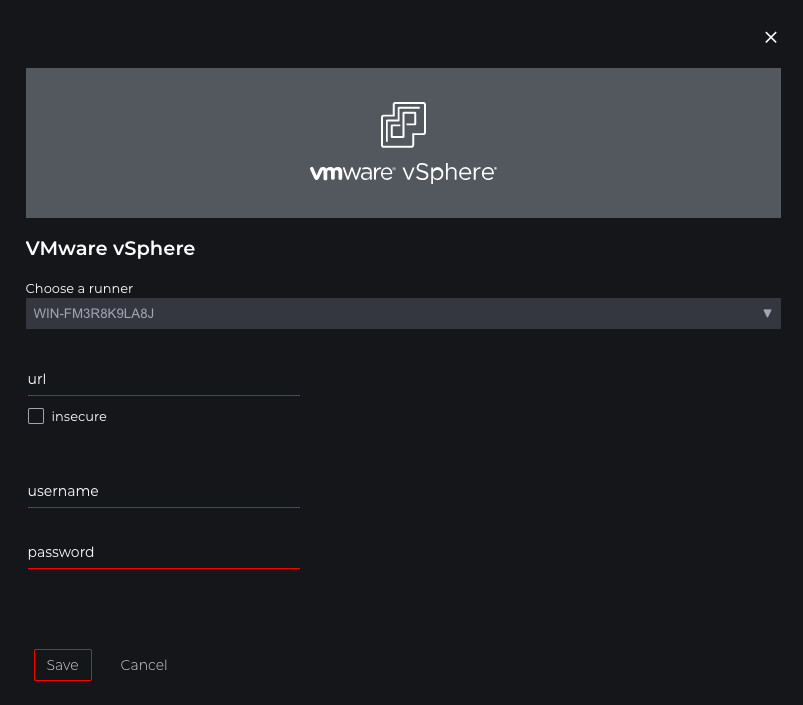The image size is (803, 705).
Task: Expand the runner selection combo box
Action: pyautogui.click(x=403, y=313)
